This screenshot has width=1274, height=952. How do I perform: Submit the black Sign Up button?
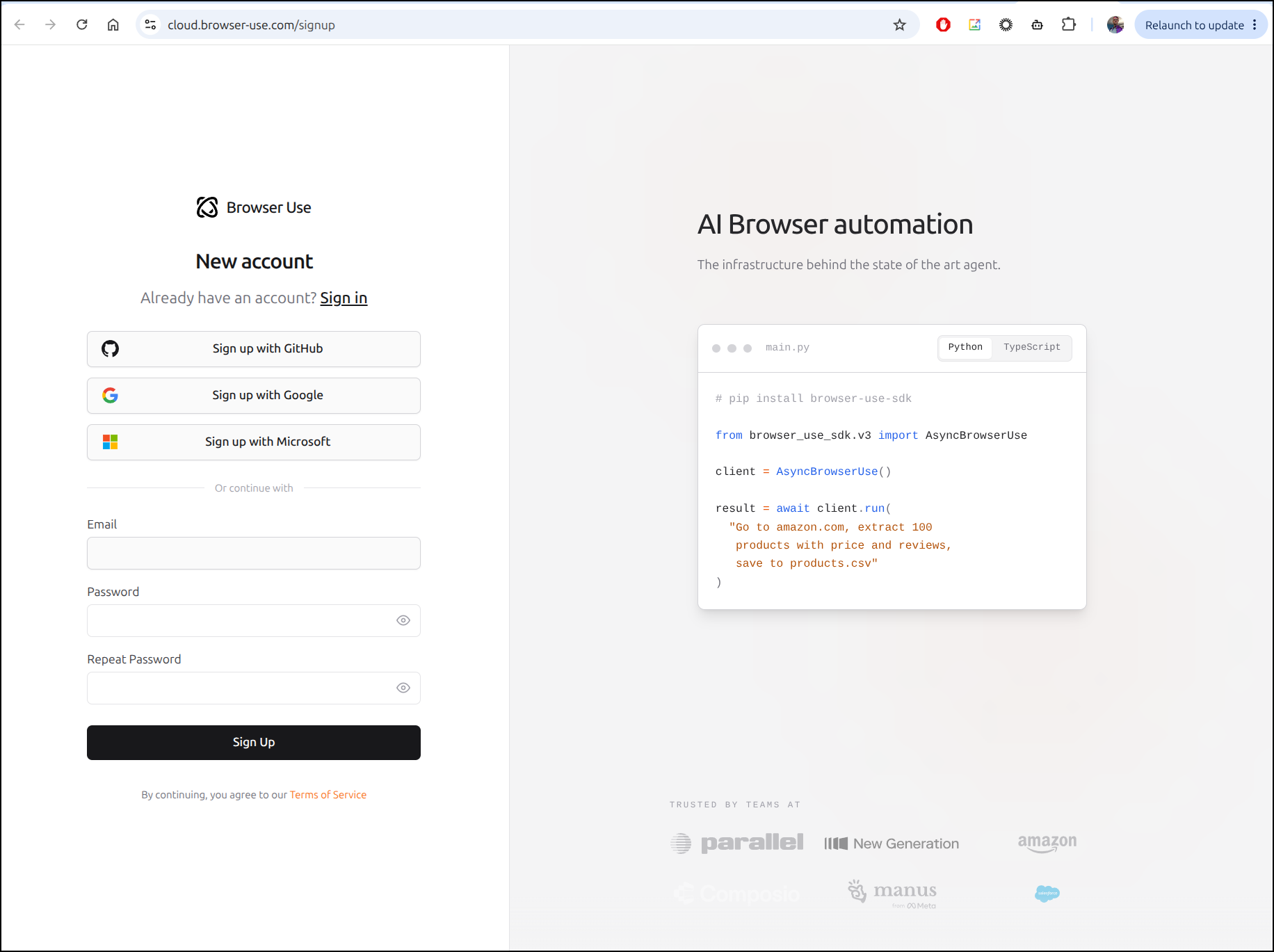254,743
